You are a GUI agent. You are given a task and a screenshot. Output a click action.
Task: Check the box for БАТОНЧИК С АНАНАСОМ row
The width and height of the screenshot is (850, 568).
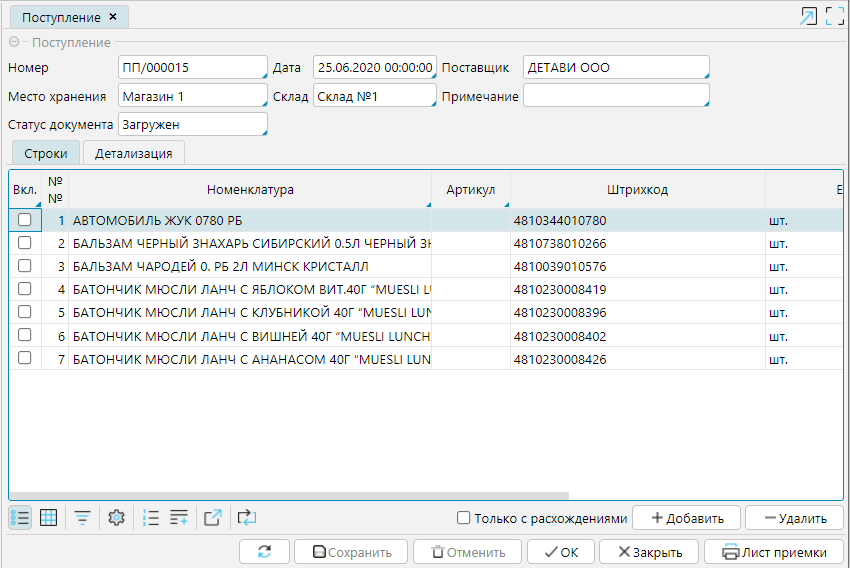click(x=24, y=358)
